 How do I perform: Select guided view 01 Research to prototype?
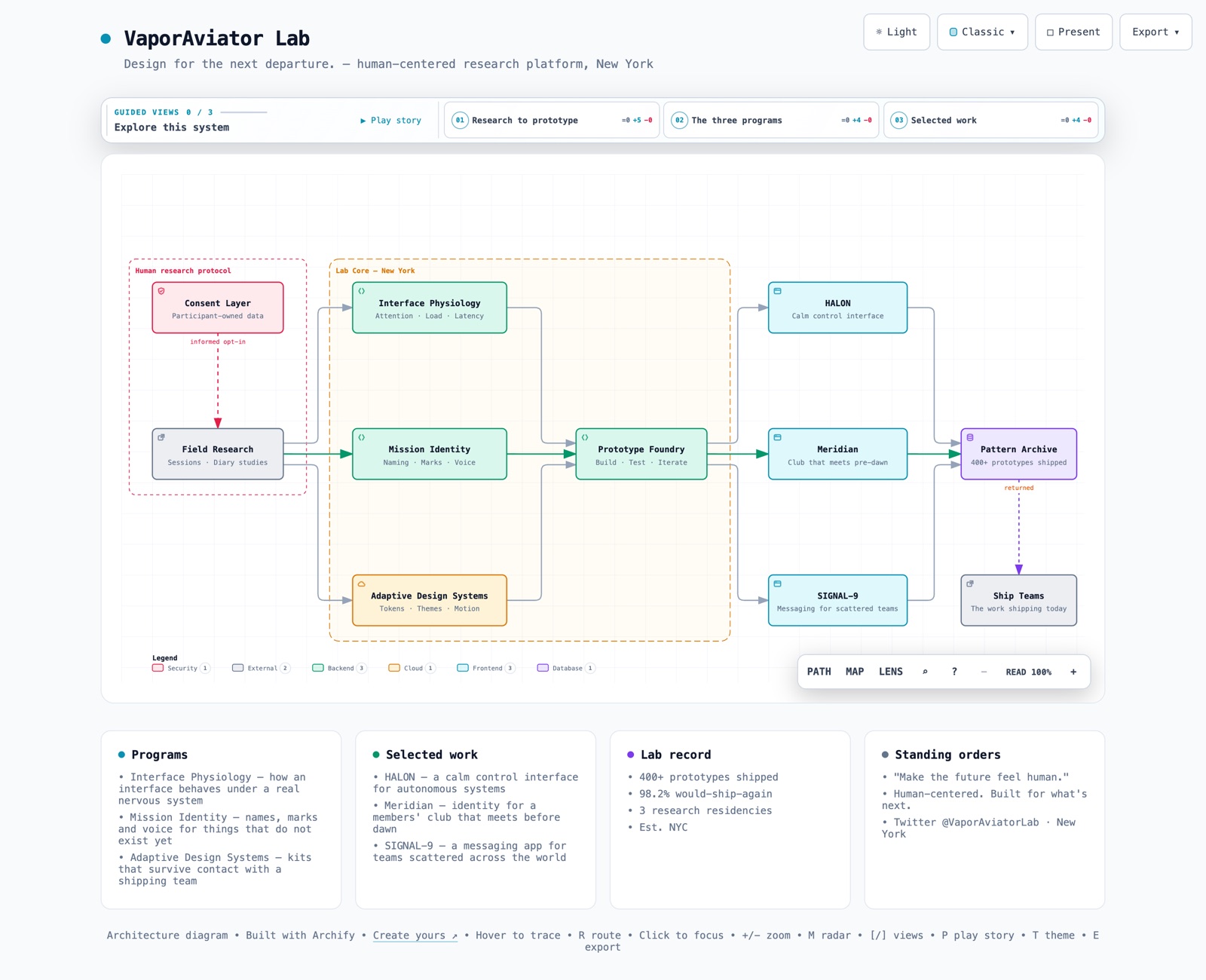tap(552, 120)
